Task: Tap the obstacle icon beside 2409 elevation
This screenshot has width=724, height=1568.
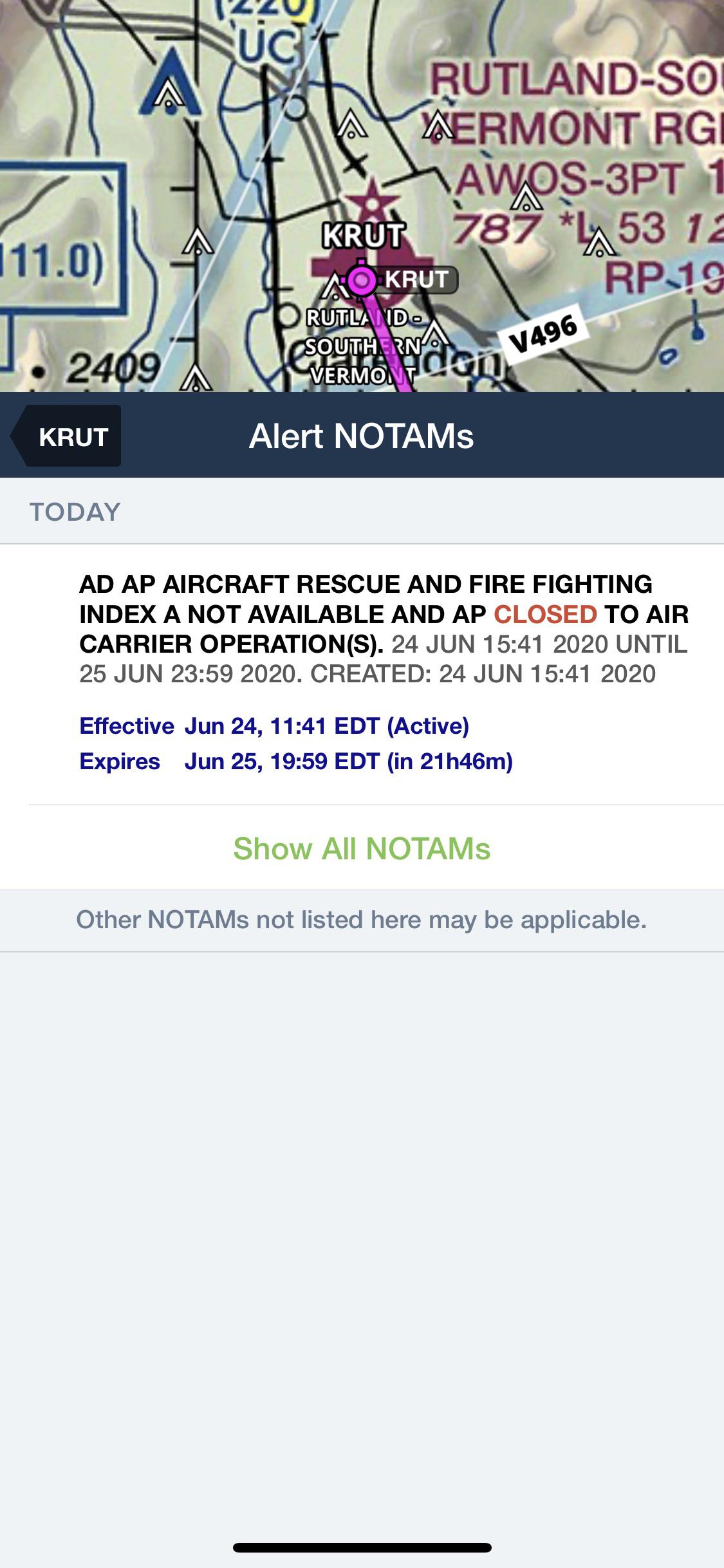Action: [x=195, y=378]
